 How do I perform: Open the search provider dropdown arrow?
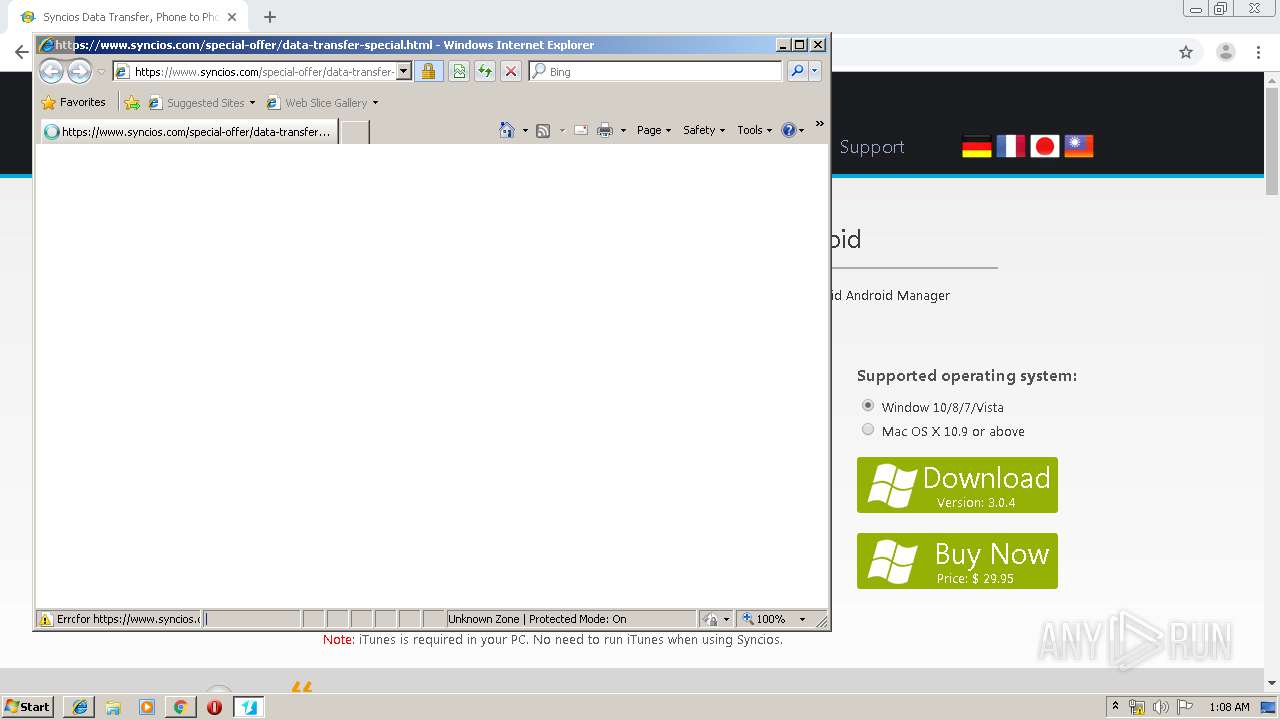pyautogui.click(x=815, y=71)
